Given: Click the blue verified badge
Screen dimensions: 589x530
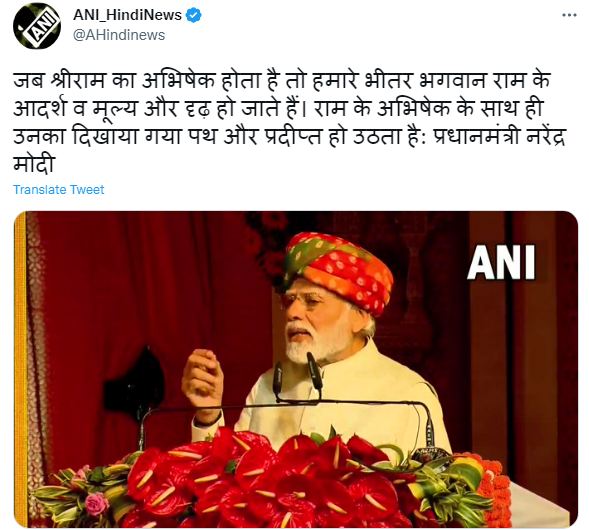Looking at the screenshot, I should 194,16.
